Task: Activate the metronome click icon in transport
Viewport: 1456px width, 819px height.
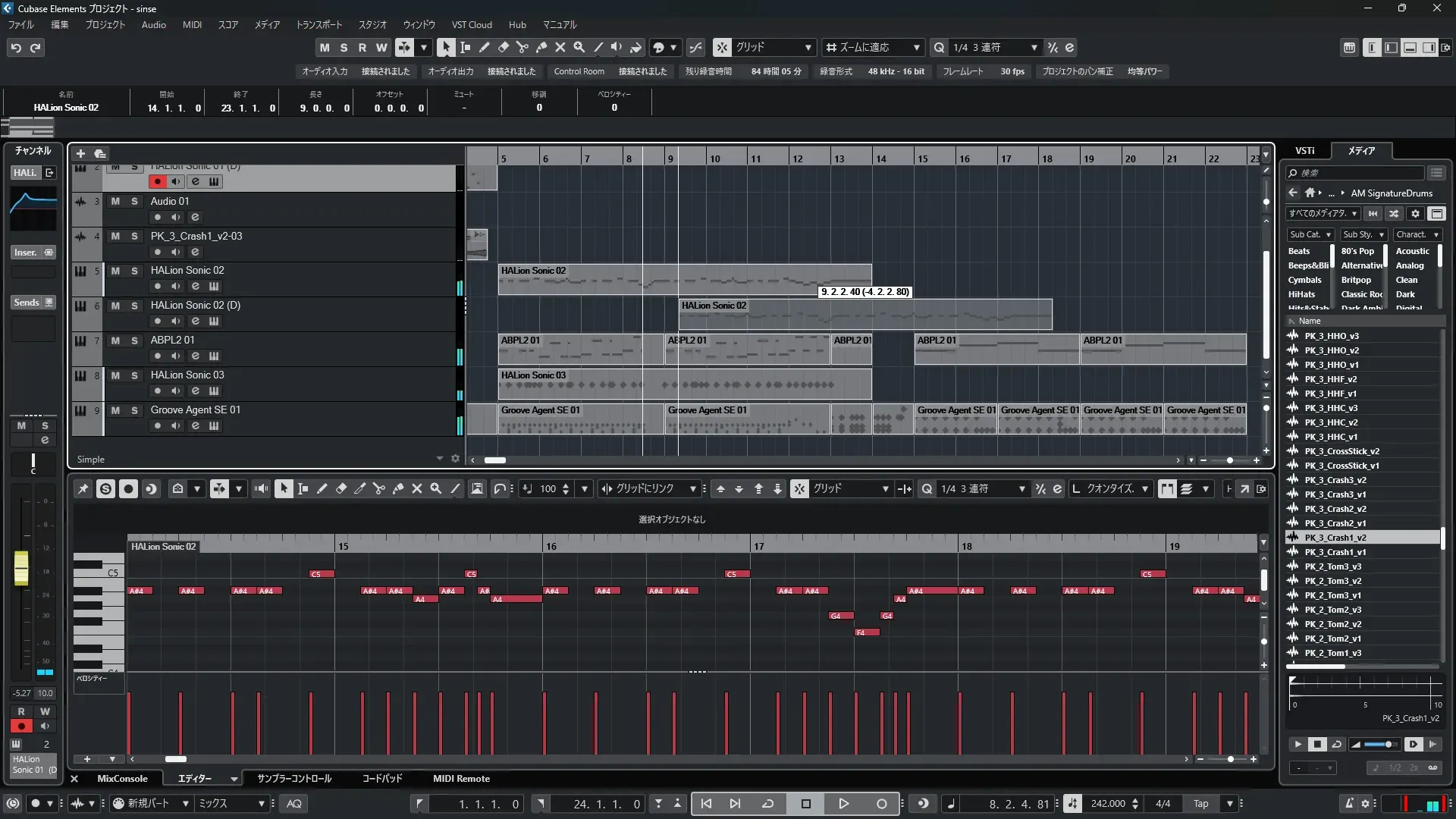Action: (x=1349, y=804)
